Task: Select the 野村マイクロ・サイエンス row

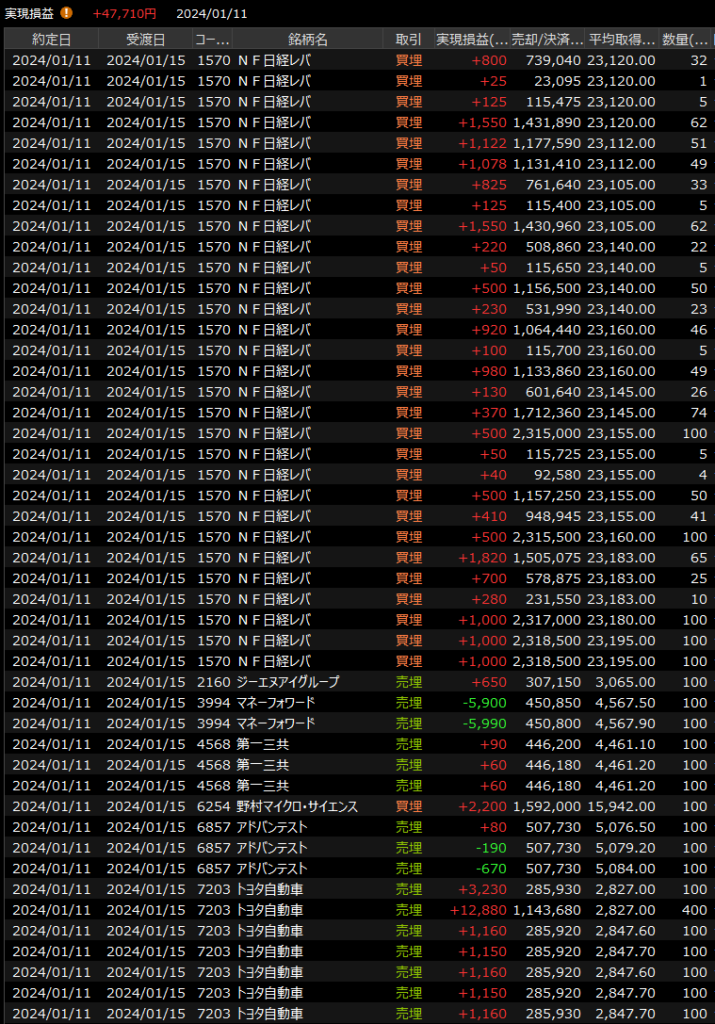Action: [x=297, y=806]
